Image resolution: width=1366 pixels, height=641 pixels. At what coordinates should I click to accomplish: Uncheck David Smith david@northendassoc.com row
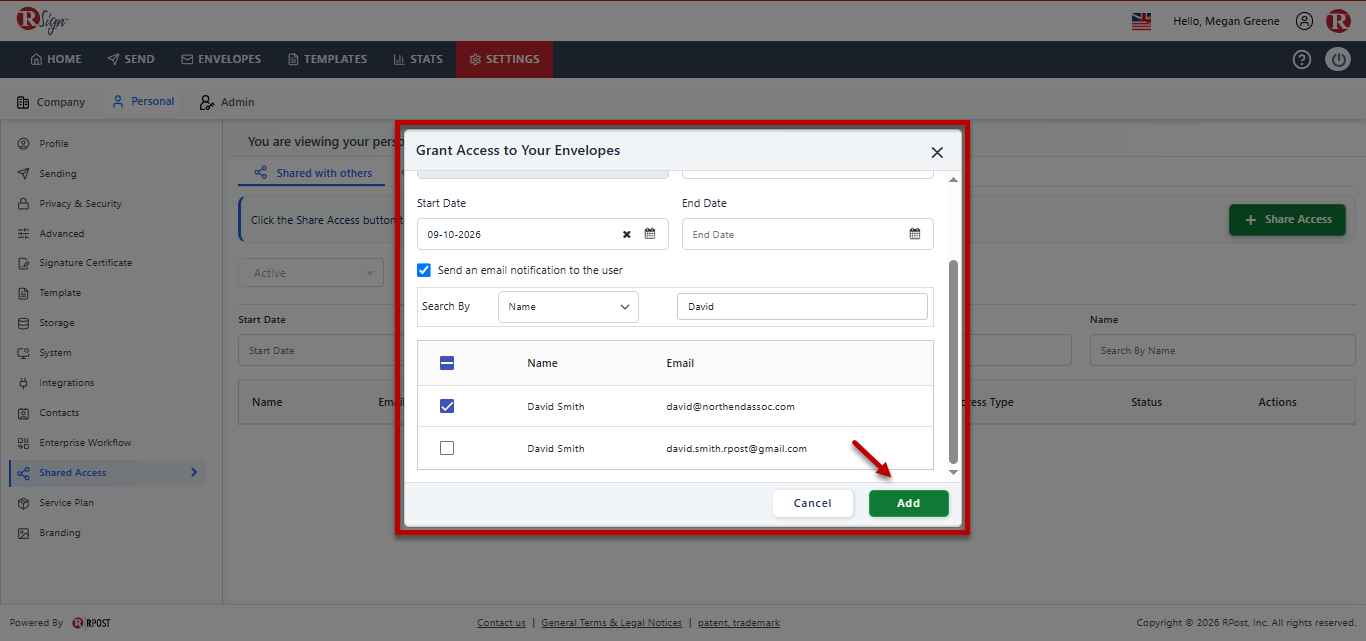[447, 406]
